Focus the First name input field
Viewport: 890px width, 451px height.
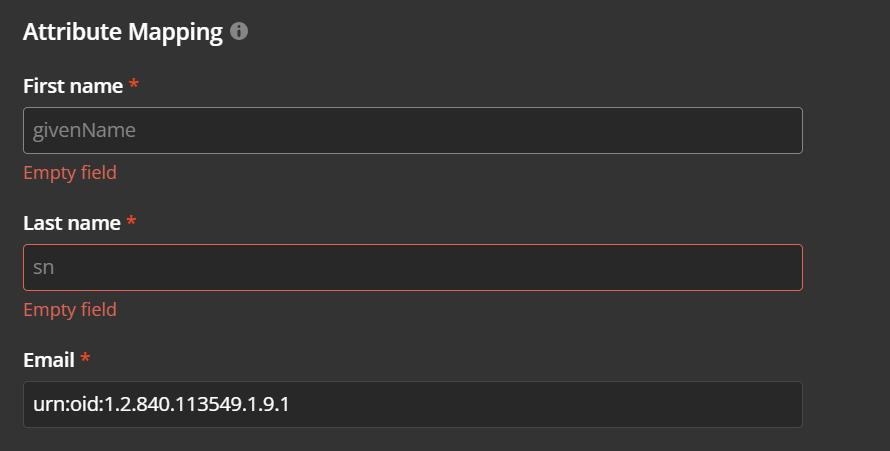pyautogui.click(x=412, y=130)
